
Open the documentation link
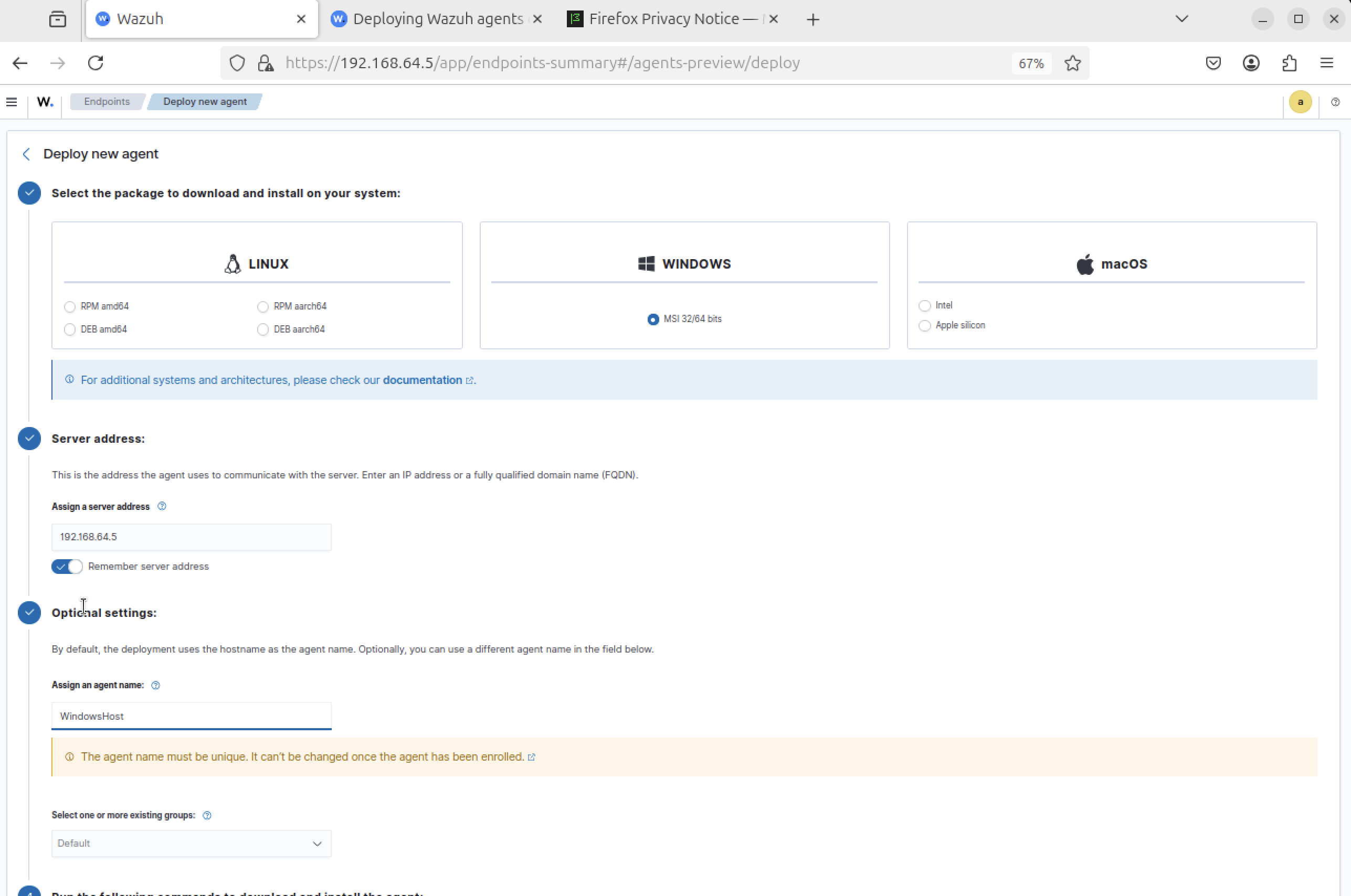click(x=423, y=380)
